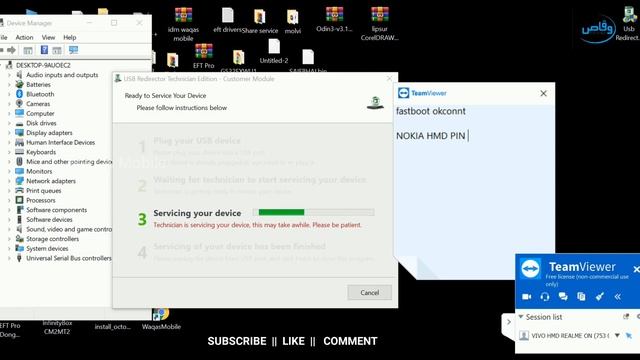Click remote control cursor icon beside VIVO session
The height and width of the screenshot is (360, 640).
click(x=629, y=336)
